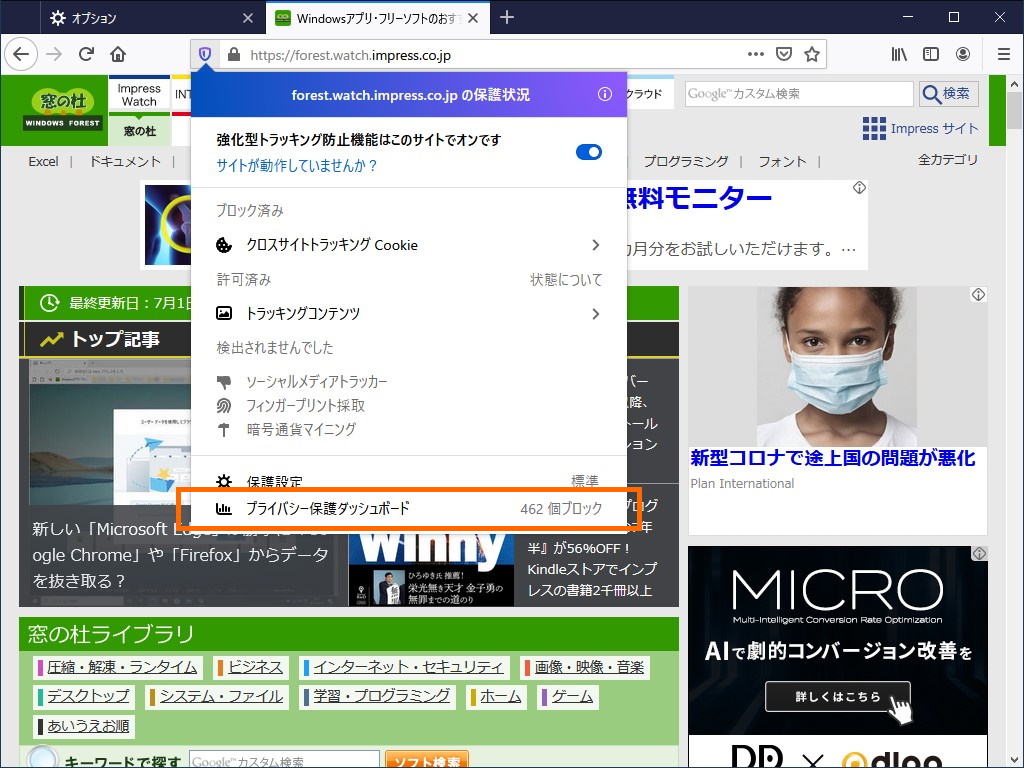
Task: Click the back navigation arrow
Action: tap(22, 54)
